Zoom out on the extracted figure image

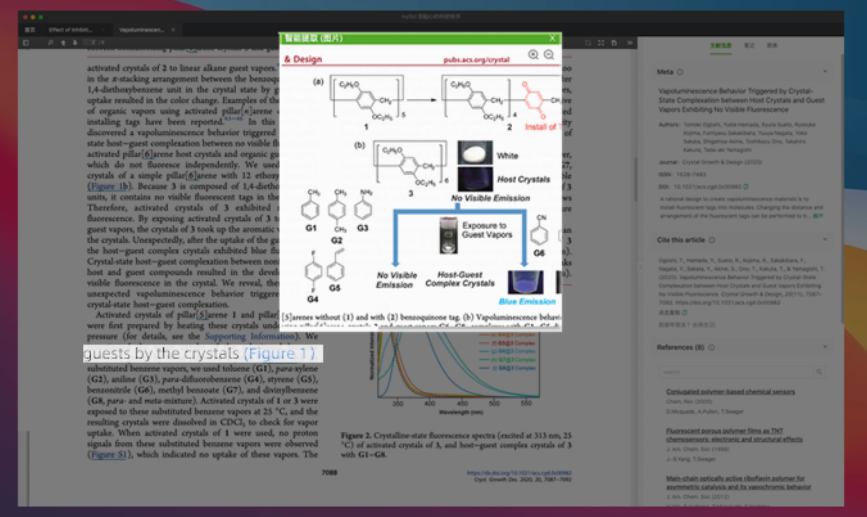pos(549,54)
